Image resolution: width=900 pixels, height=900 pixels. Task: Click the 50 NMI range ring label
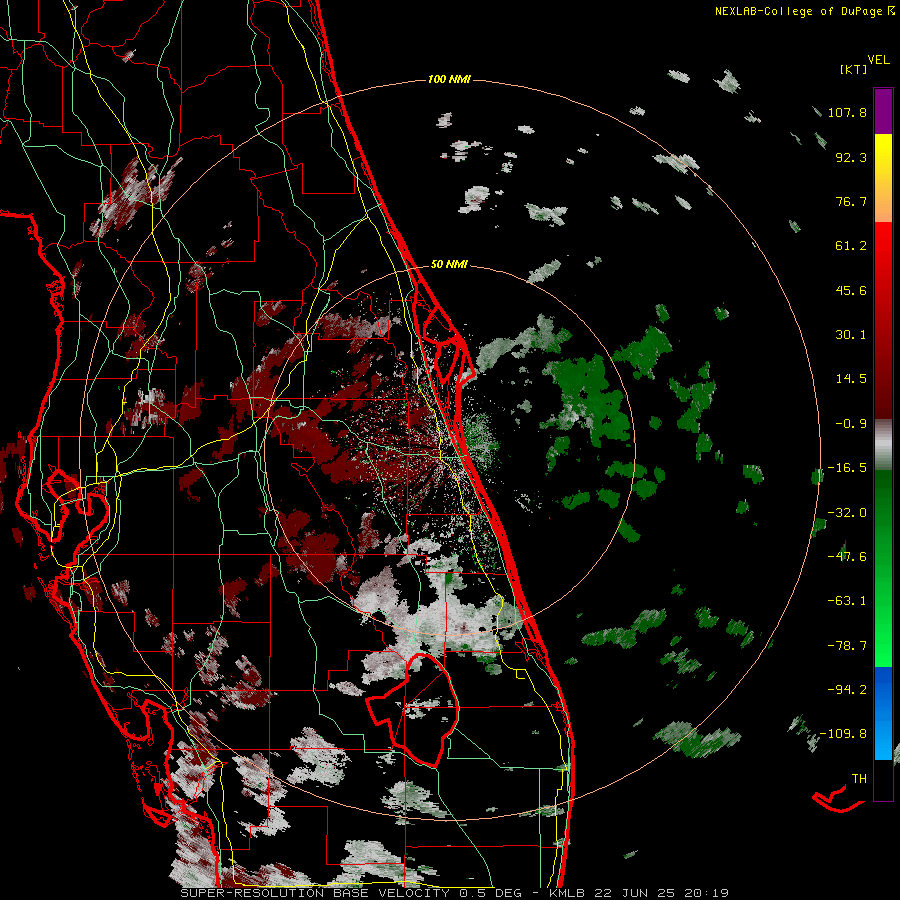[x=449, y=264]
